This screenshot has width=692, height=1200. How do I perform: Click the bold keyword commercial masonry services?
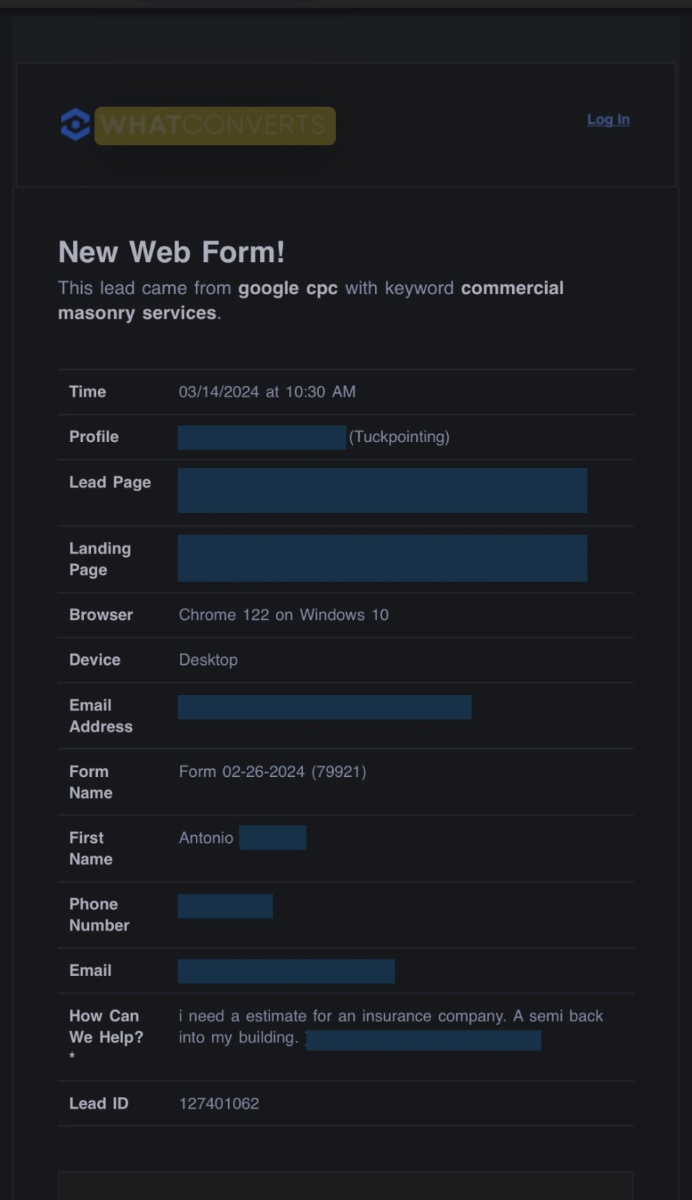coord(311,300)
